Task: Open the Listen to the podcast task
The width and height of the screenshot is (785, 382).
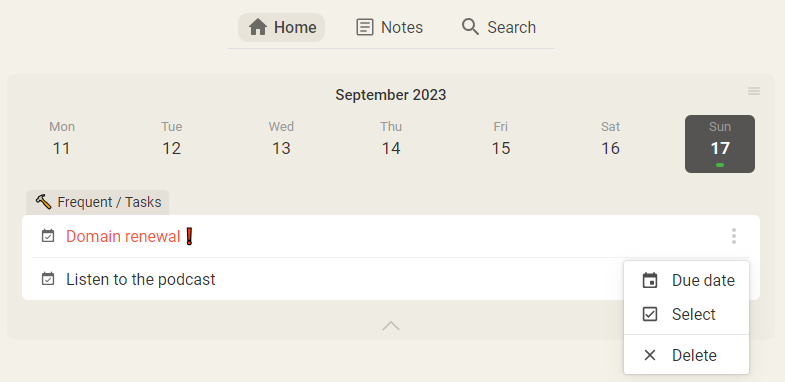Action: click(141, 279)
